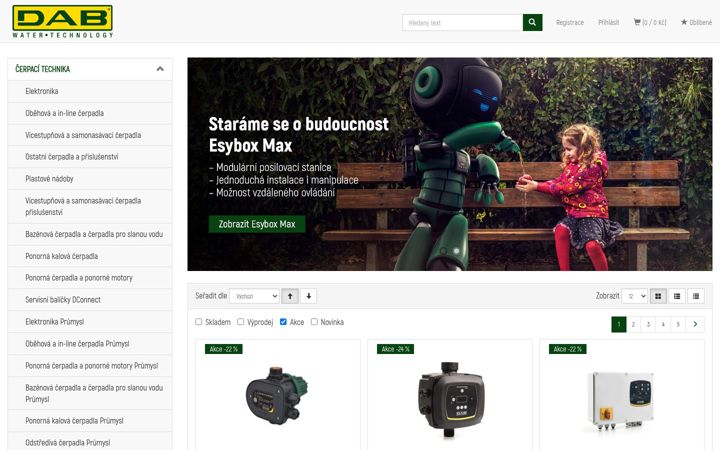This screenshot has height=450, width=720.
Task: Open the shopping cart icon
Action: tap(637, 22)
